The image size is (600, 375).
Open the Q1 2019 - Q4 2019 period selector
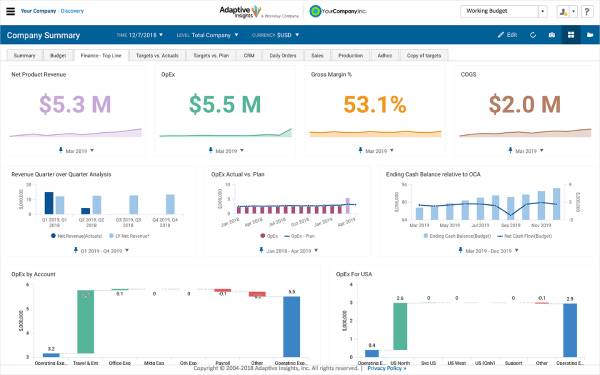[101, 251]
